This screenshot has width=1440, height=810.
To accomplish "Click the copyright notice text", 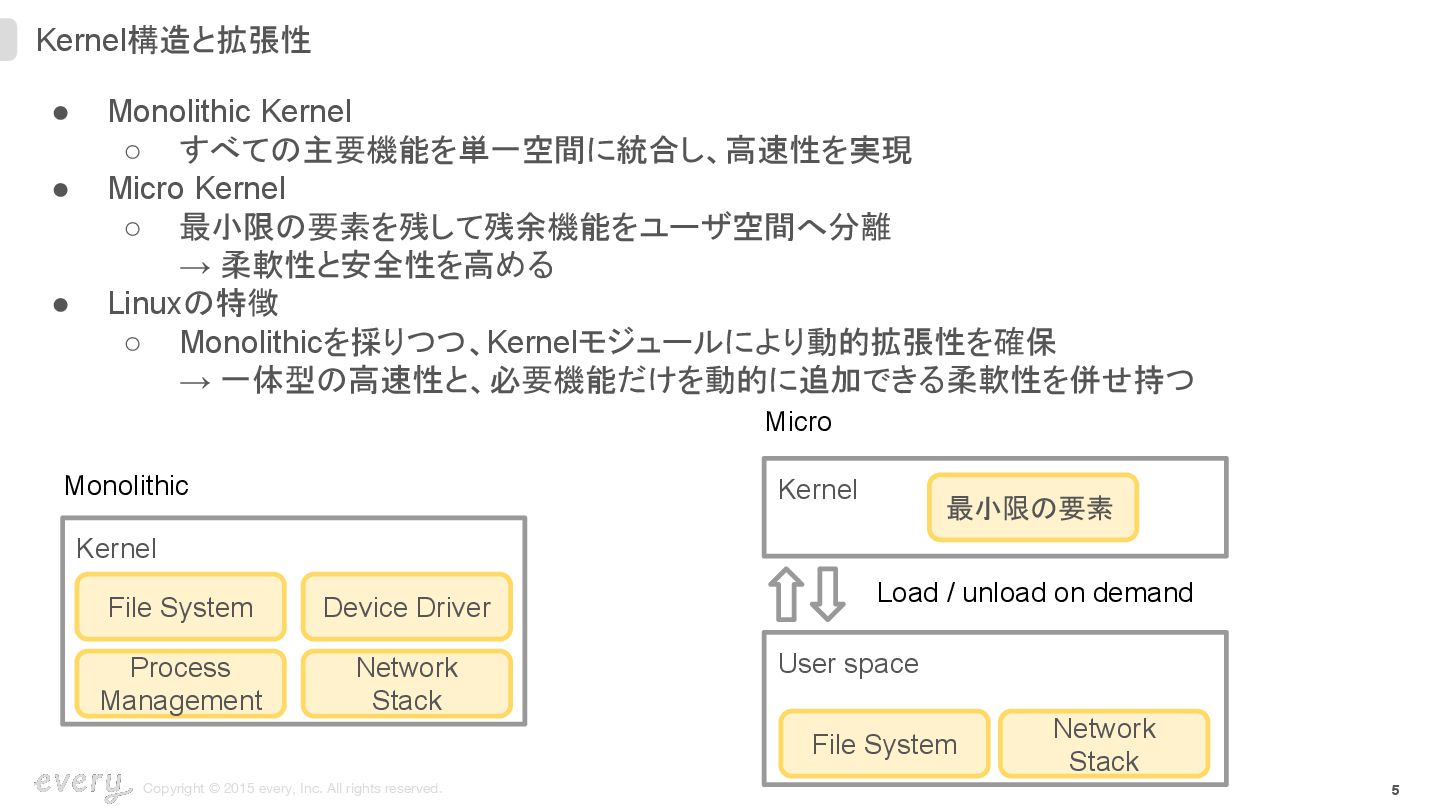I will [x=292, y=789].
